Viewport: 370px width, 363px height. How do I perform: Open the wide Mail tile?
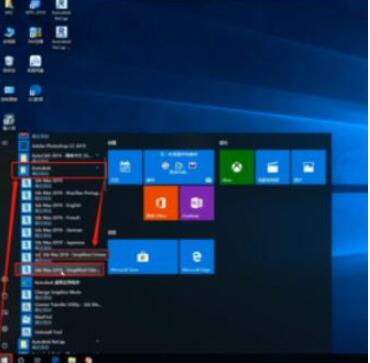(x=179, y=167)
